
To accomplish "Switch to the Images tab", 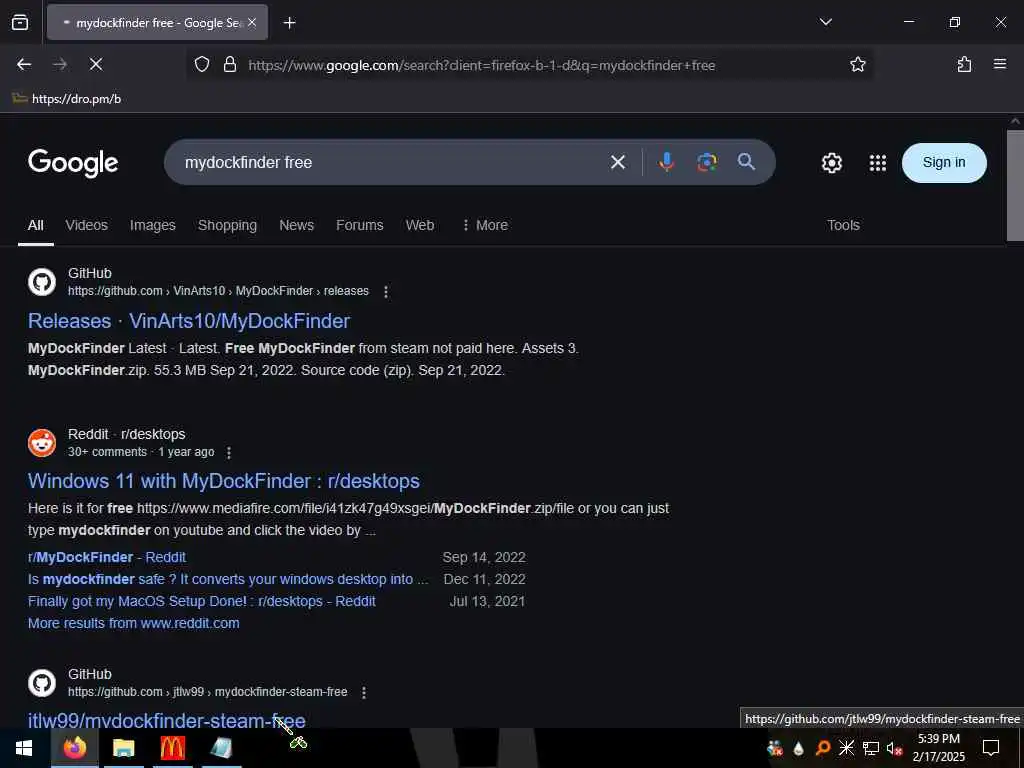I will 152,225.
